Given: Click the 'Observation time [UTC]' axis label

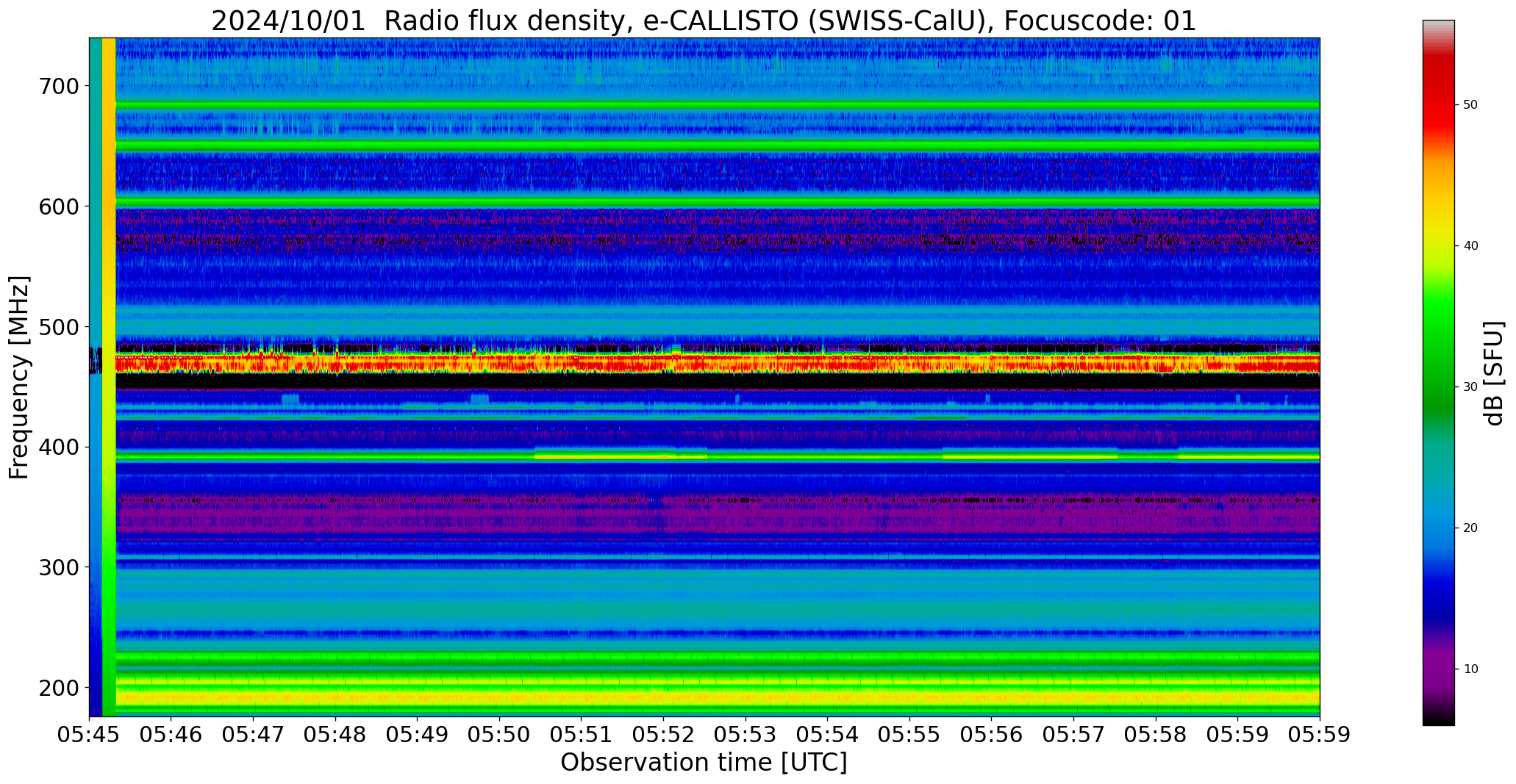Looking at the screenshot, I should (x=704, y=762).
